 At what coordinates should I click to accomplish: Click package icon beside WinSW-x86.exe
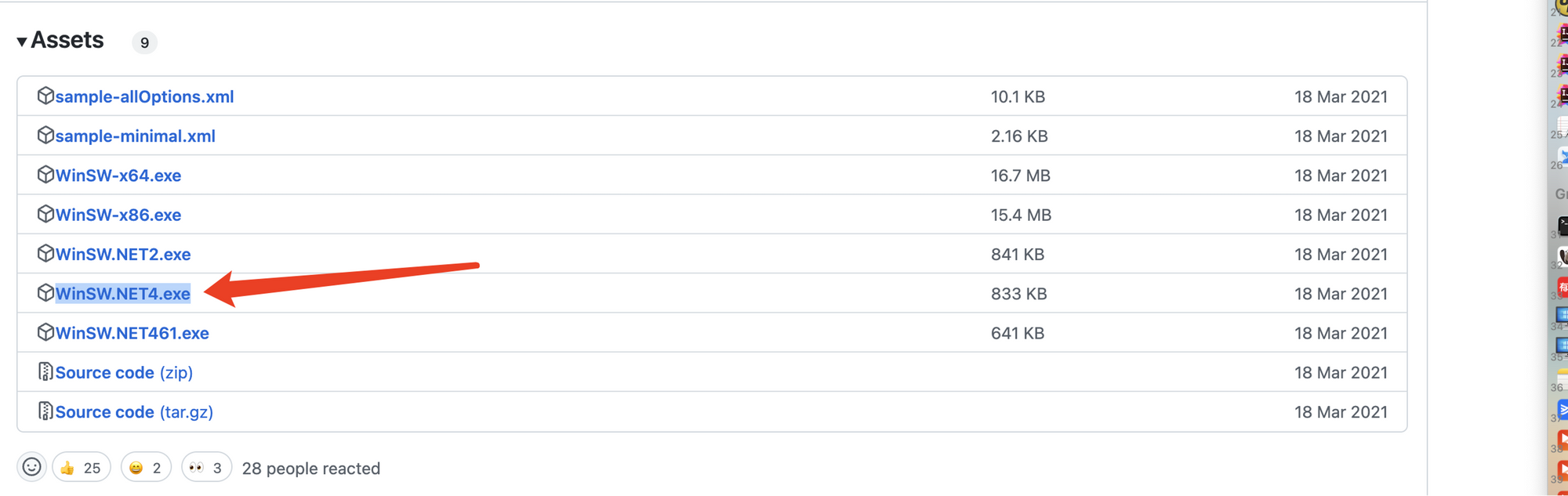coord(45,213)
